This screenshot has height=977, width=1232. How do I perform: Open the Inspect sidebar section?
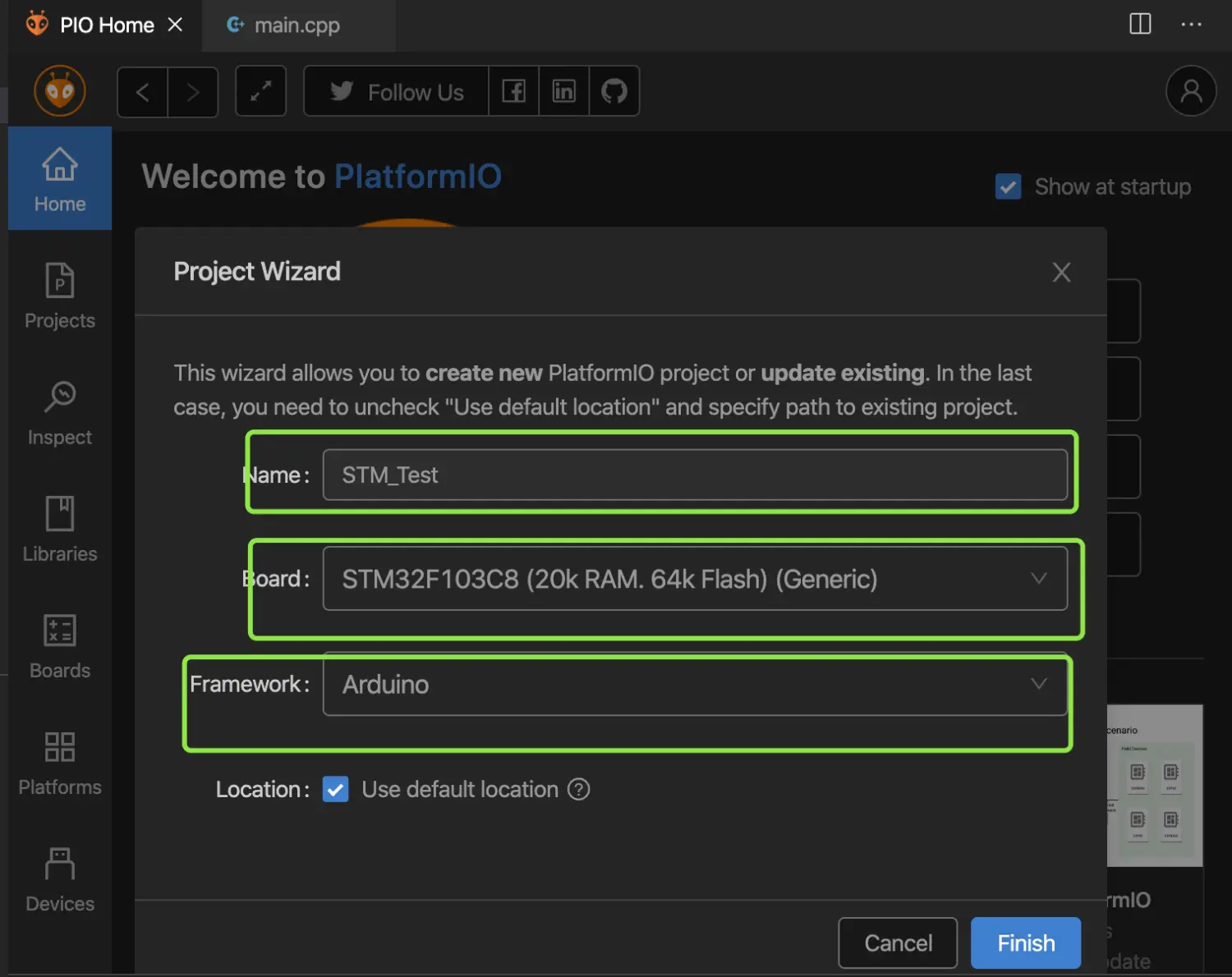[60, 413]
